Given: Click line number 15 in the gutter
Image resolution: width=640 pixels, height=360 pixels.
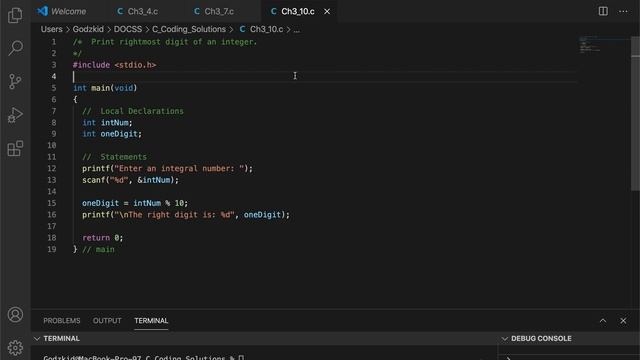Looking at the screenshot, I should [51, 203].
